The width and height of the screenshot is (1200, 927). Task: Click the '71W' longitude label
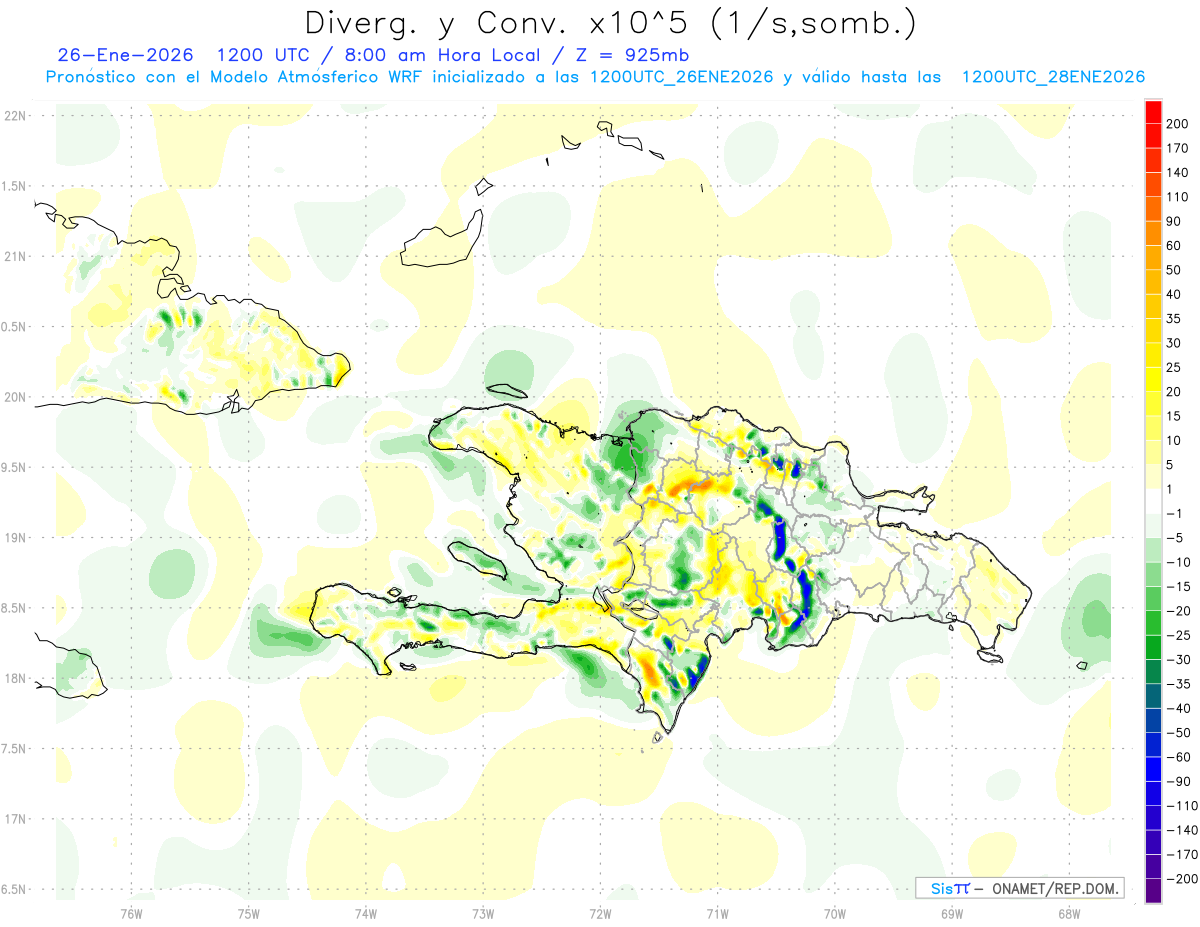717,913
